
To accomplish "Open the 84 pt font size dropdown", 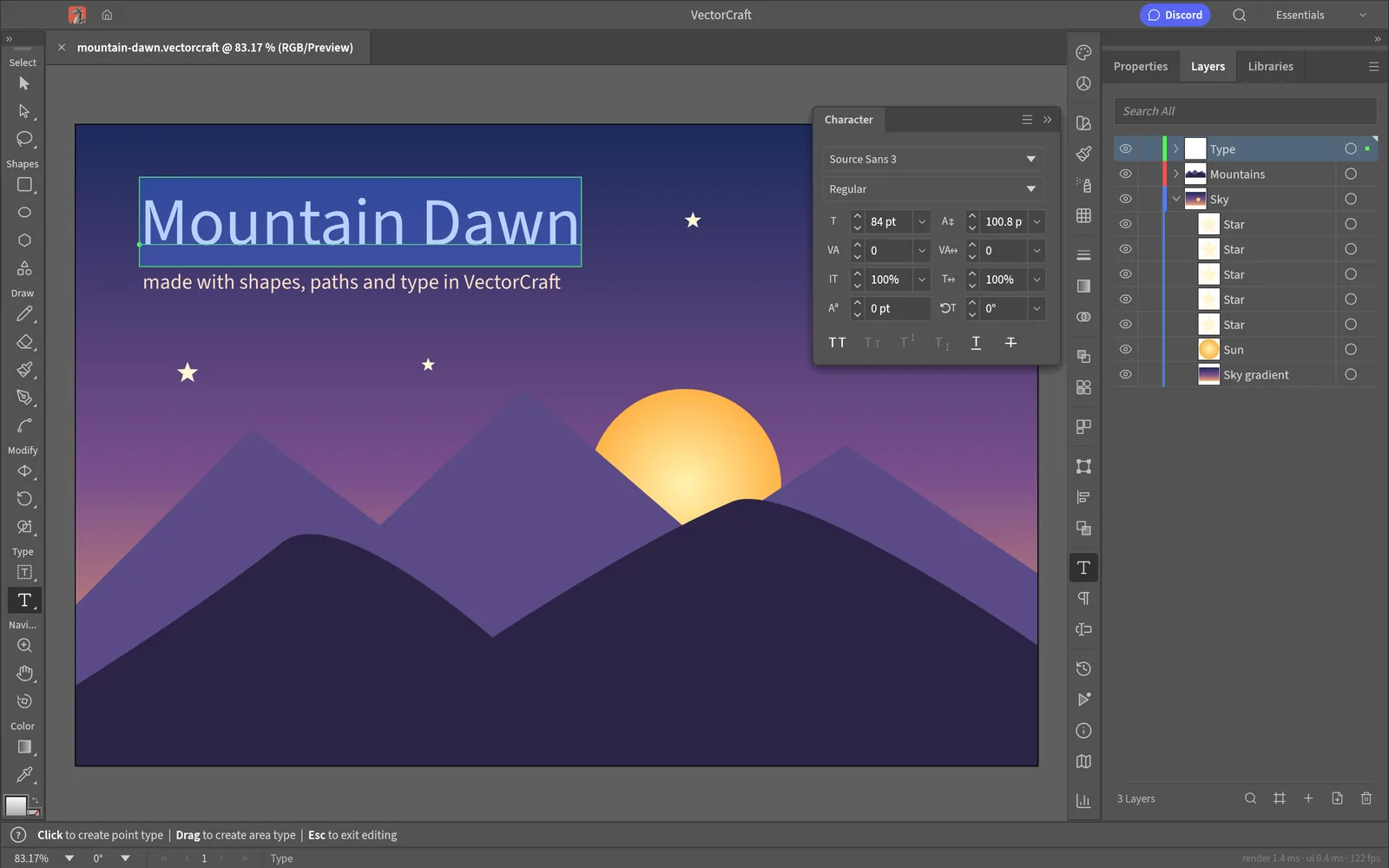I will coord(922,222).
